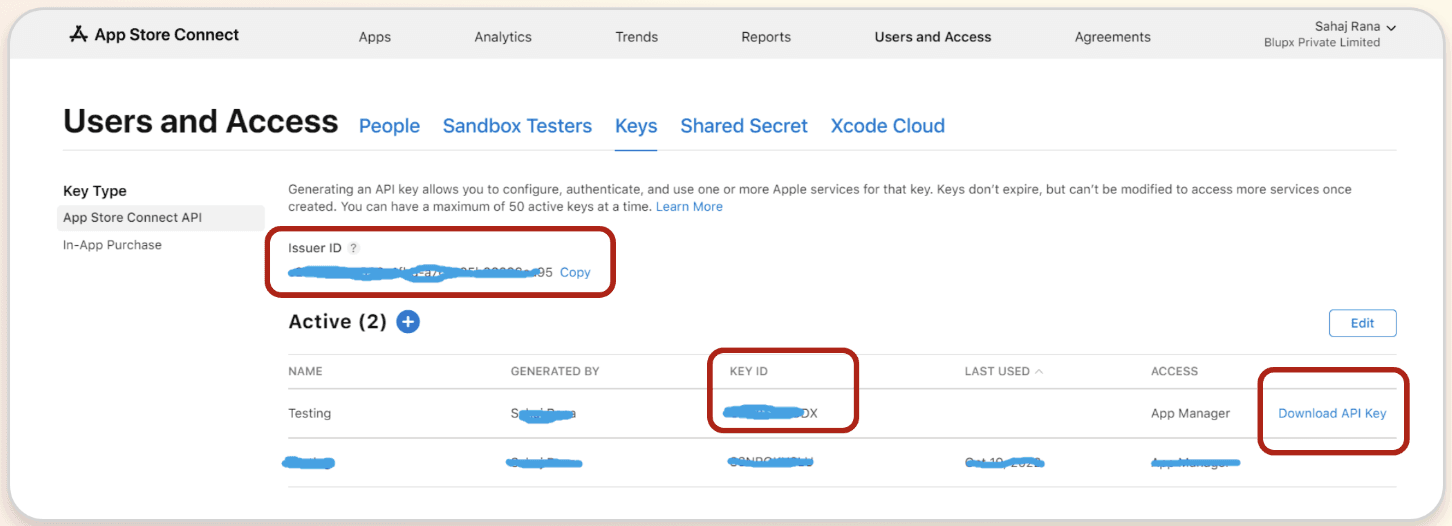Click the ACCESS column header
This screenshot has height=526, width=1452.
click(x=1174, y=371)
